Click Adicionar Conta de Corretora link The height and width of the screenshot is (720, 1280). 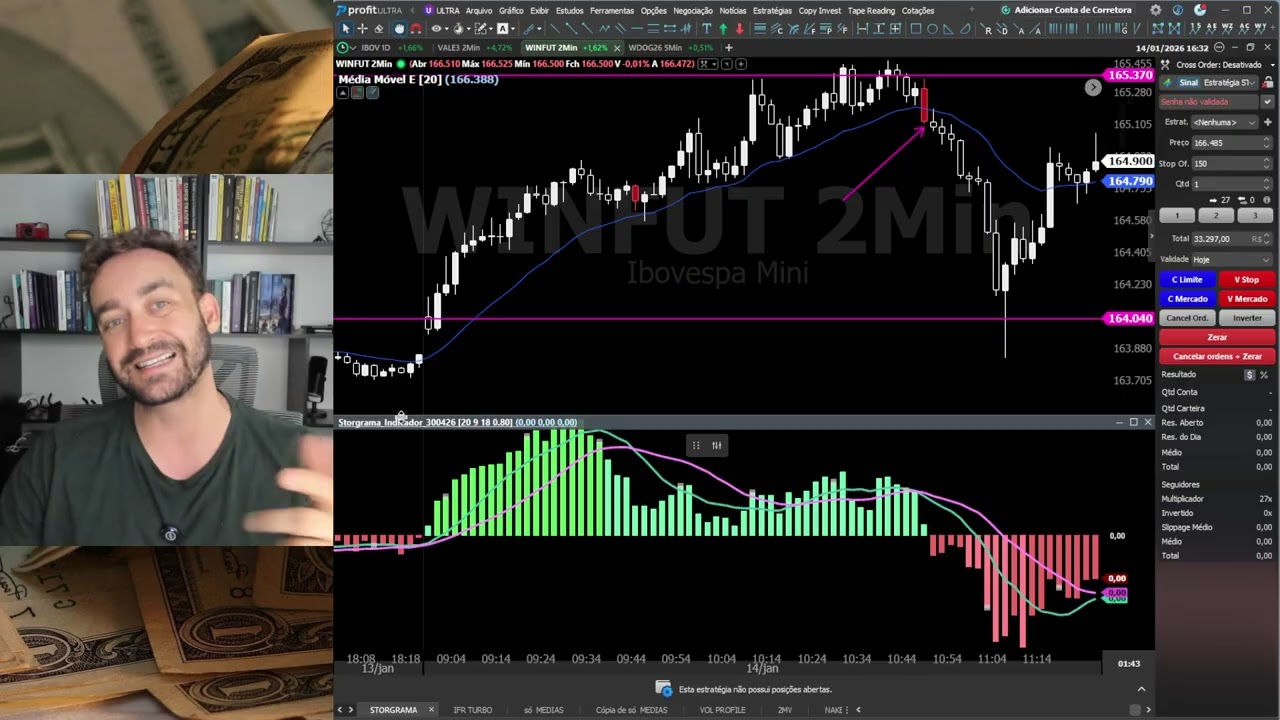click(x=1066, y=10)
